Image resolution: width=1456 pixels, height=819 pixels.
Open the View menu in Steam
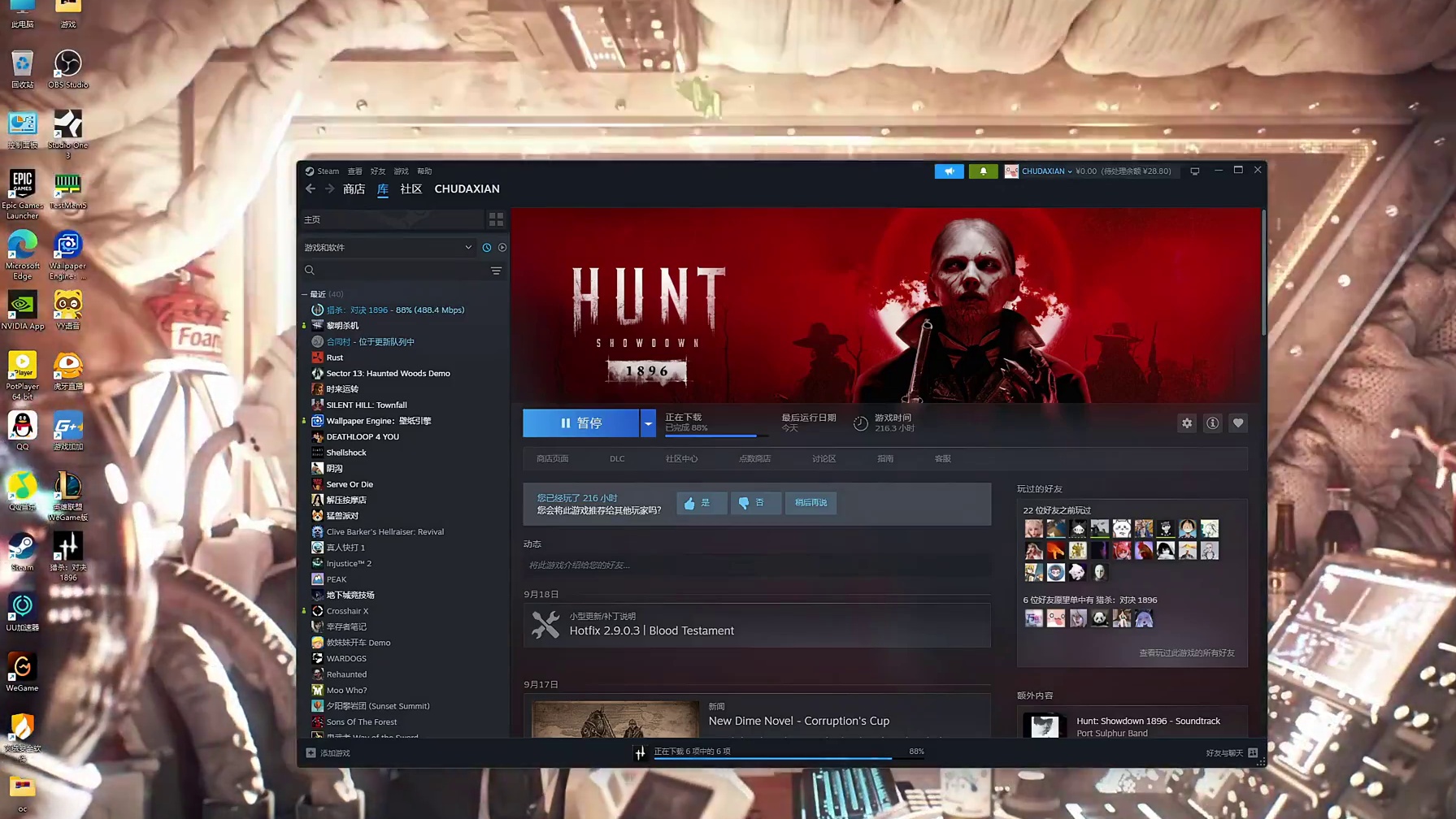pyautogui.click(x=355, y=171)
